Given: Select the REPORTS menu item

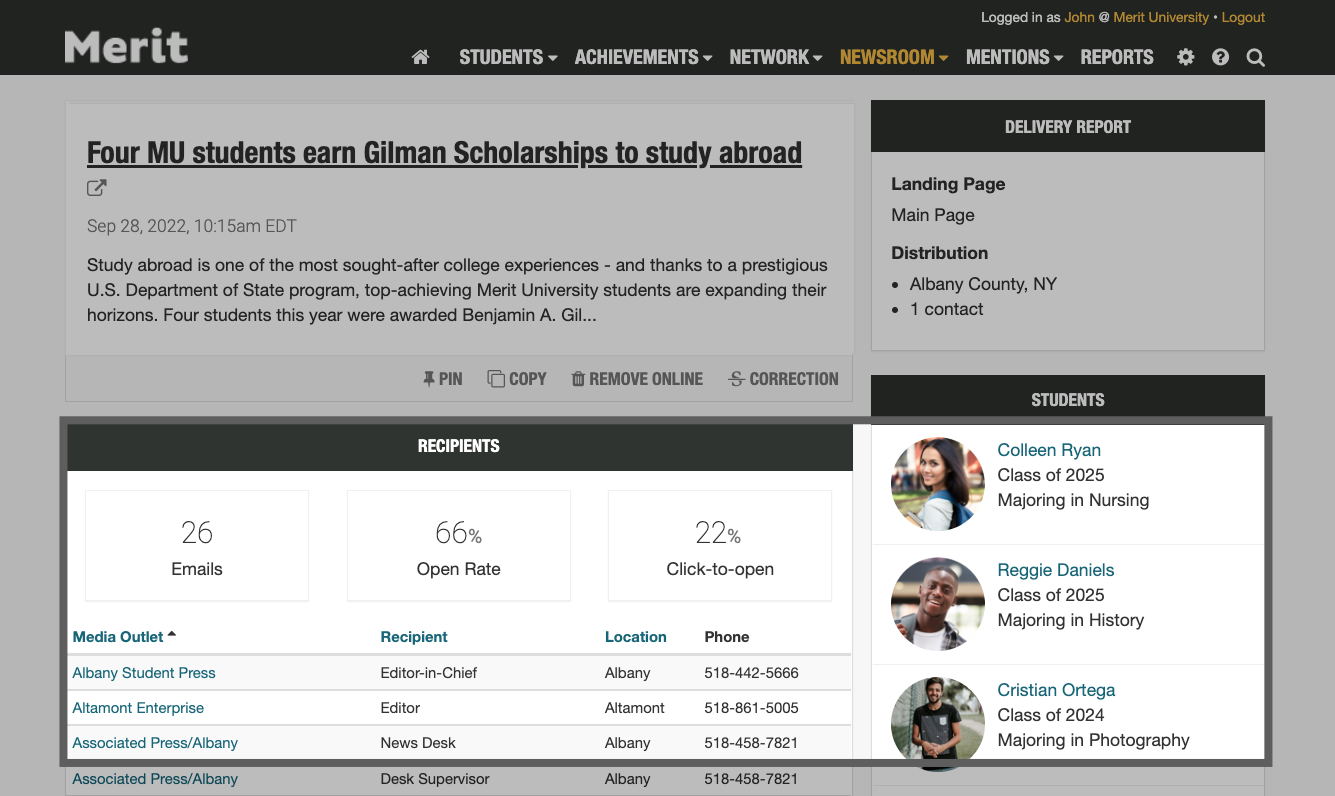Looking at the screenshot, I should pyautogui.click(x=1116, y=57).
